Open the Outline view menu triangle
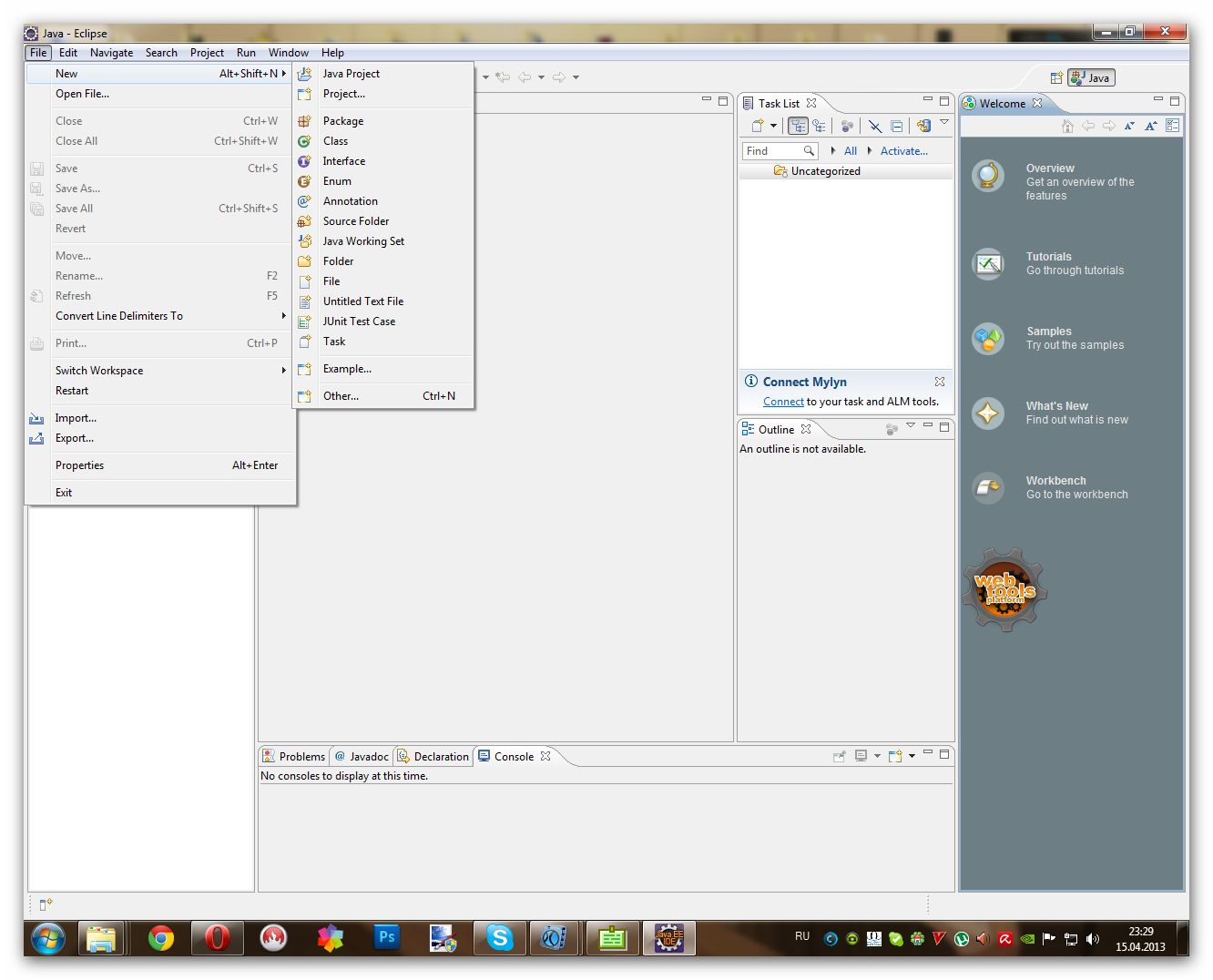1213x980 pixels. tap(910, 426)
